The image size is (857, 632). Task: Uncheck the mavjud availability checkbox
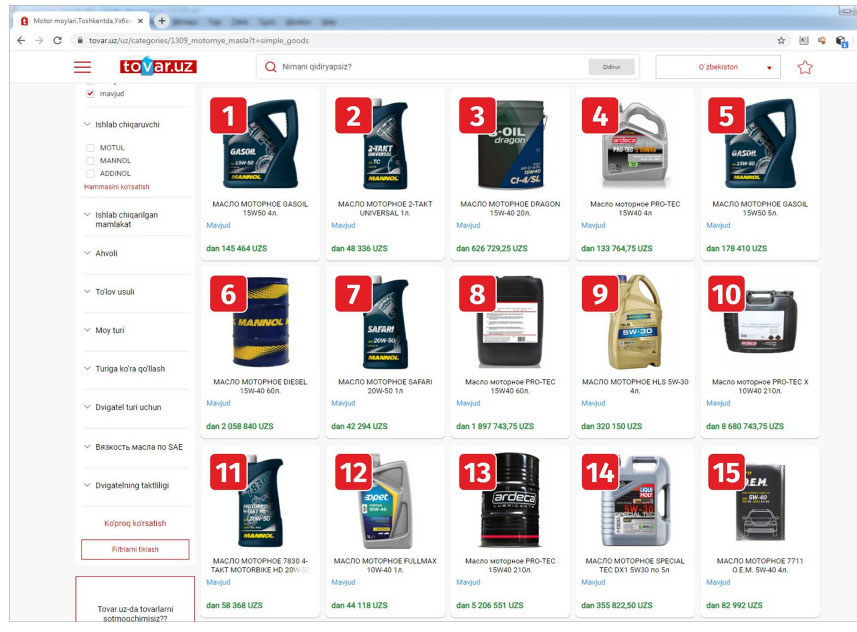91,93
